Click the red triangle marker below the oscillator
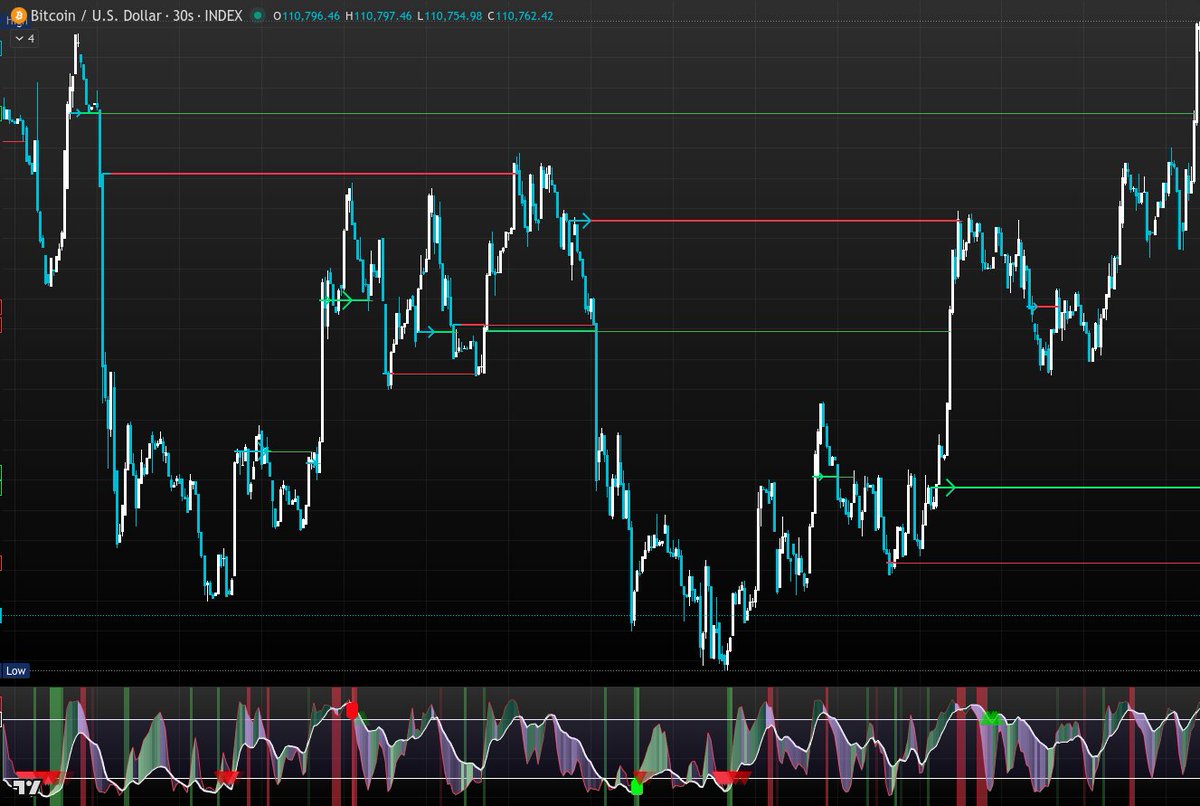The width and height of the screenshot is (1200, 806). click(228, 774)
